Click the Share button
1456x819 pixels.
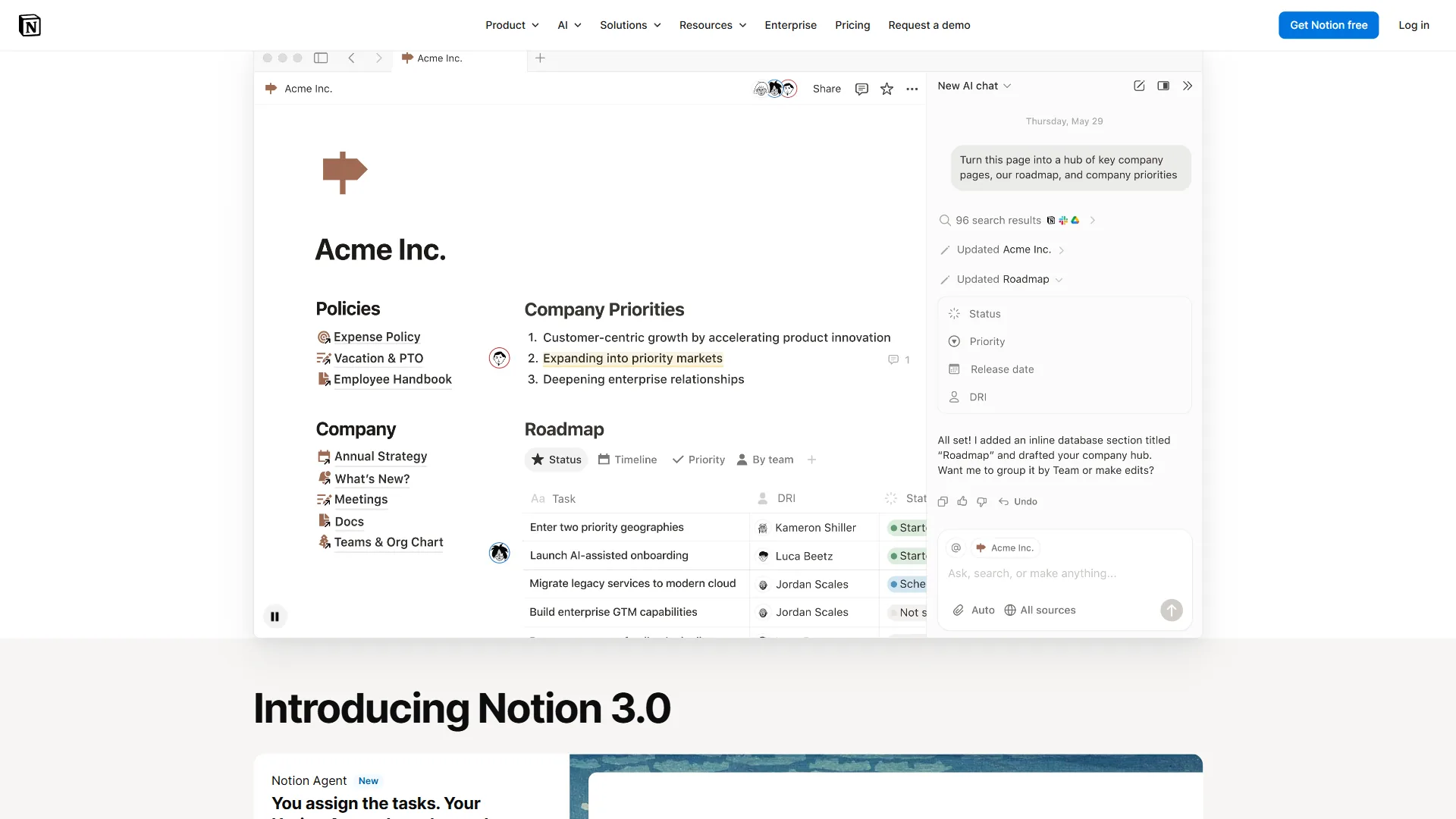tap(827, 89)
